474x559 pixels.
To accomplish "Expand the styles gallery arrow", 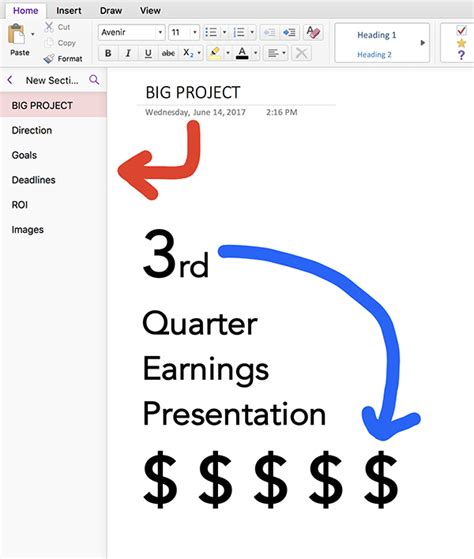I will [x=423, y=43].
